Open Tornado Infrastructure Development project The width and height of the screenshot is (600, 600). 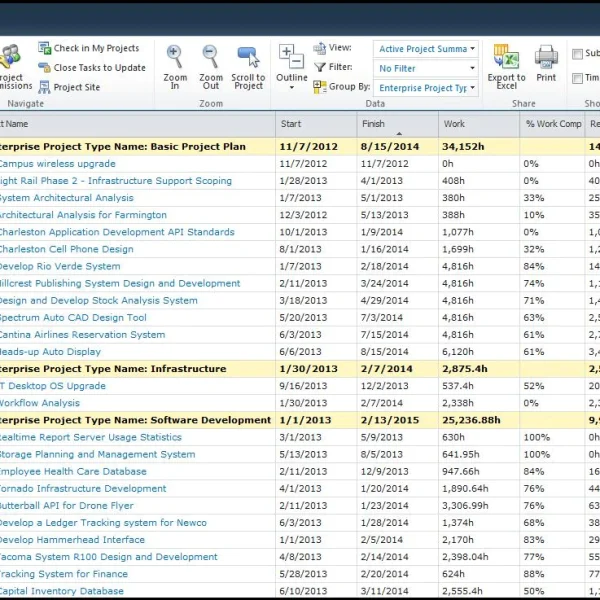(x=83, y=489)
